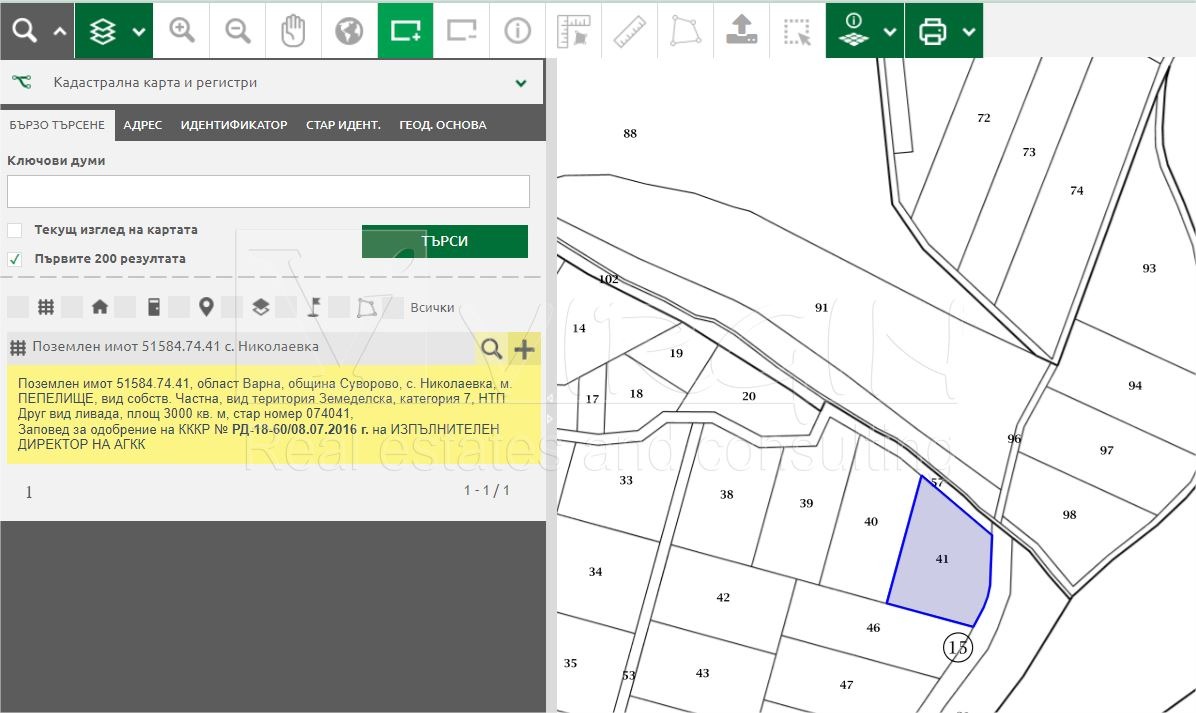The image size is (1196, 713).
Task: Open the 'ИДЕНТИФИКАТОР' tab
Action: click(234, 125)
